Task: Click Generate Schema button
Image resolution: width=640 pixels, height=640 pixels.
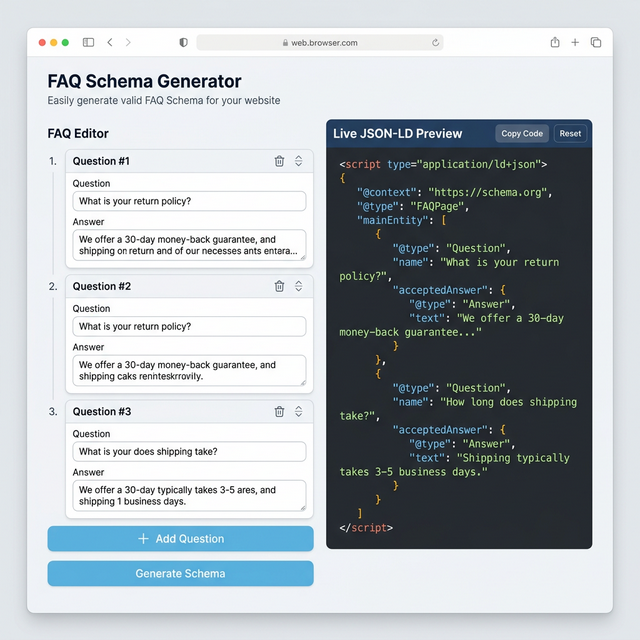Action: click(x=180, y=574)
